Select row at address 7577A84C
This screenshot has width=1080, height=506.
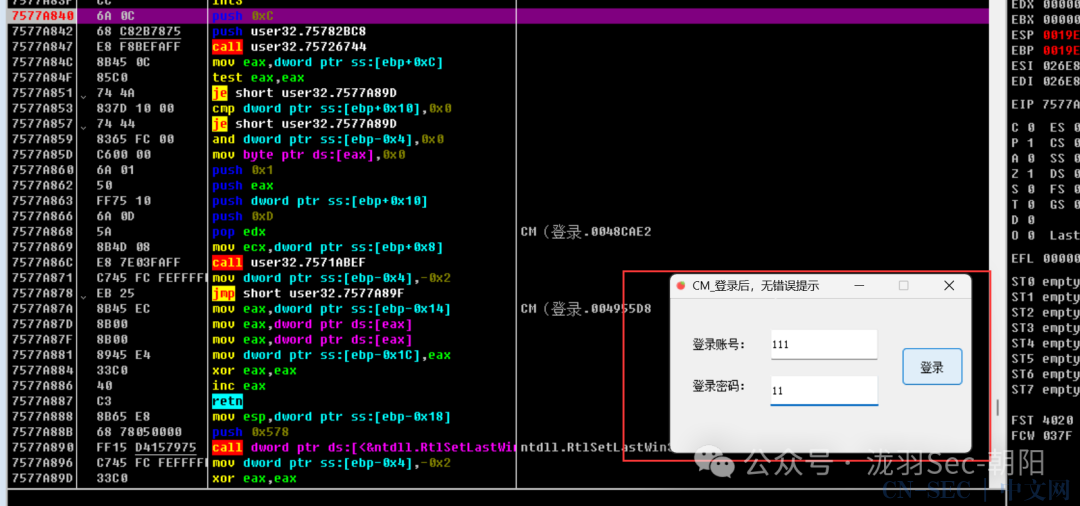point(498,62)
